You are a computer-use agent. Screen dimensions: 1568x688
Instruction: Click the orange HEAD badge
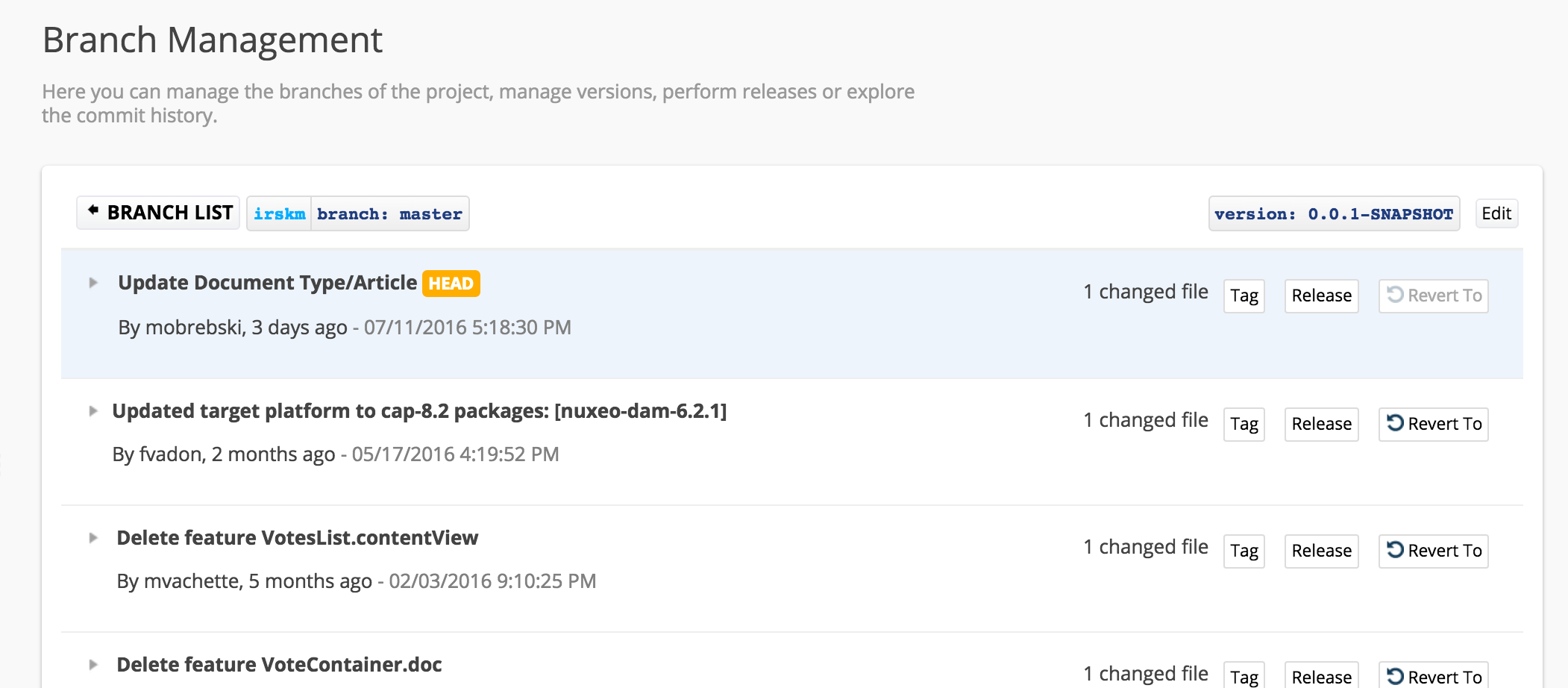[x=451, y=284]
